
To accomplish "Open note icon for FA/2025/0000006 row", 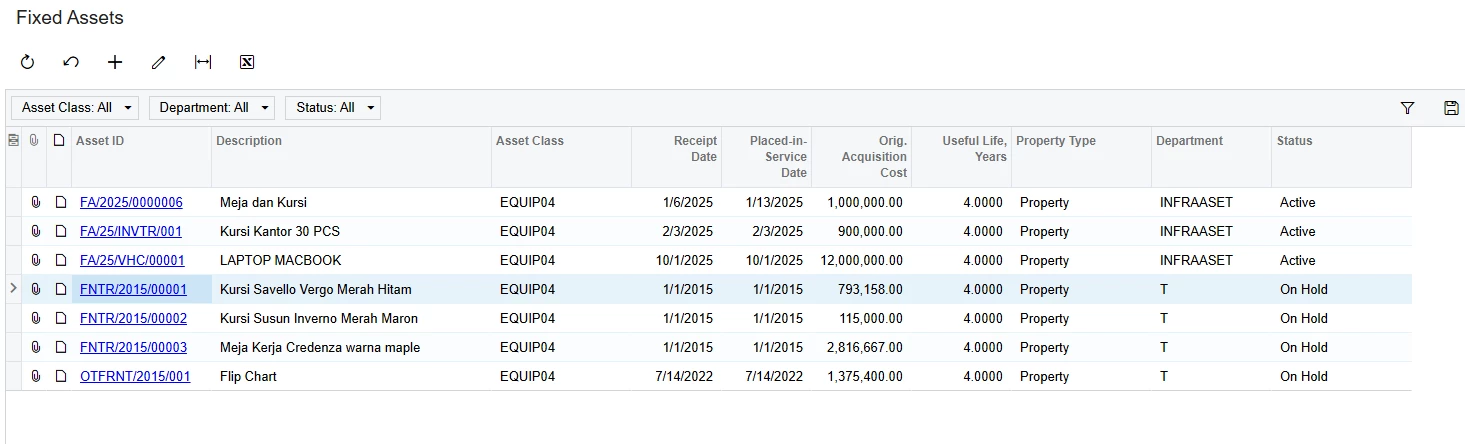I will coord(59,203).
